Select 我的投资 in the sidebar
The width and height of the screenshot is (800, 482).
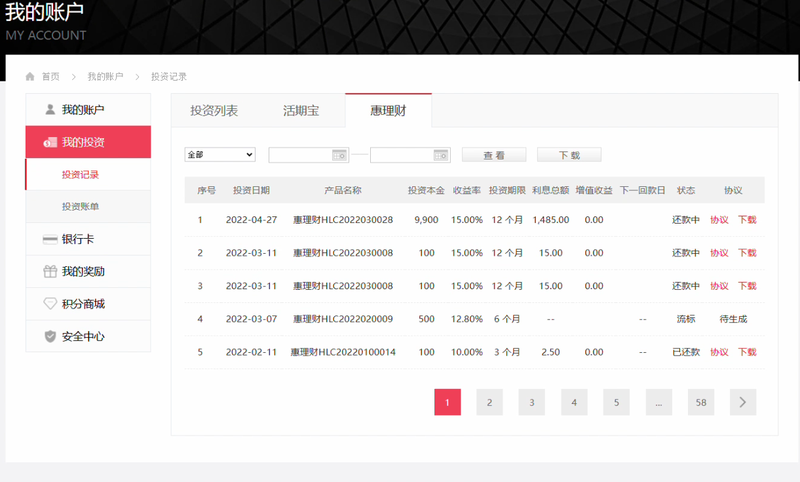(x=88, y=142)
